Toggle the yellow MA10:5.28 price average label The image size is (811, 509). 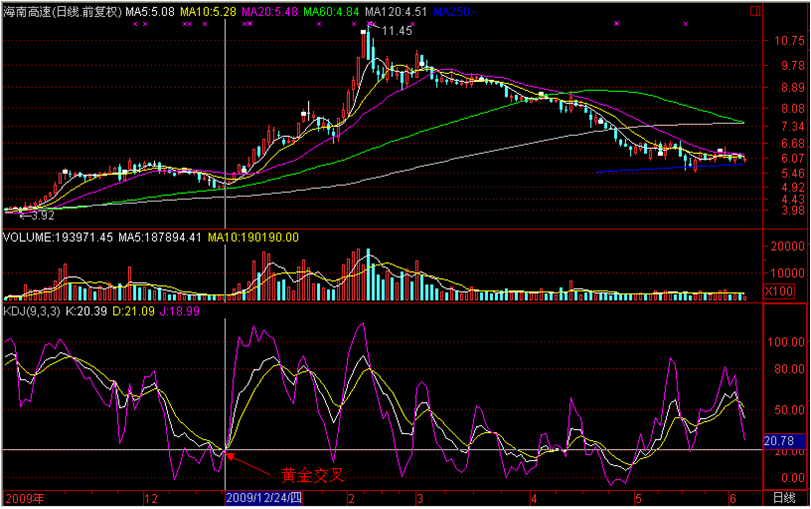(208, 12)
